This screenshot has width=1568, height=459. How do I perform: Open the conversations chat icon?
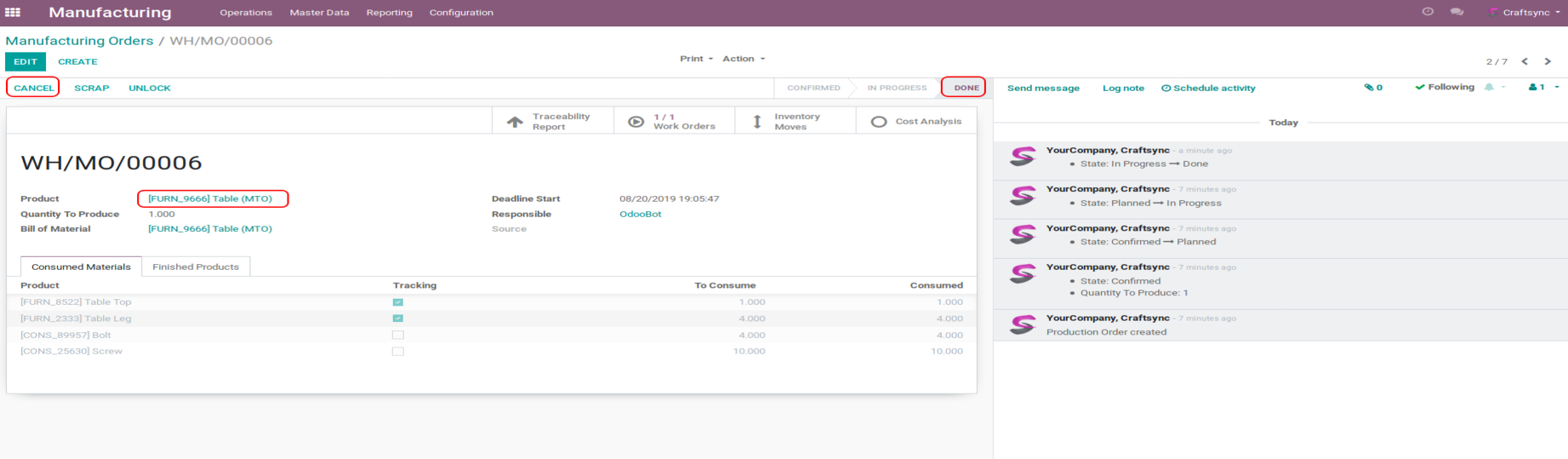pos(1457,12)
